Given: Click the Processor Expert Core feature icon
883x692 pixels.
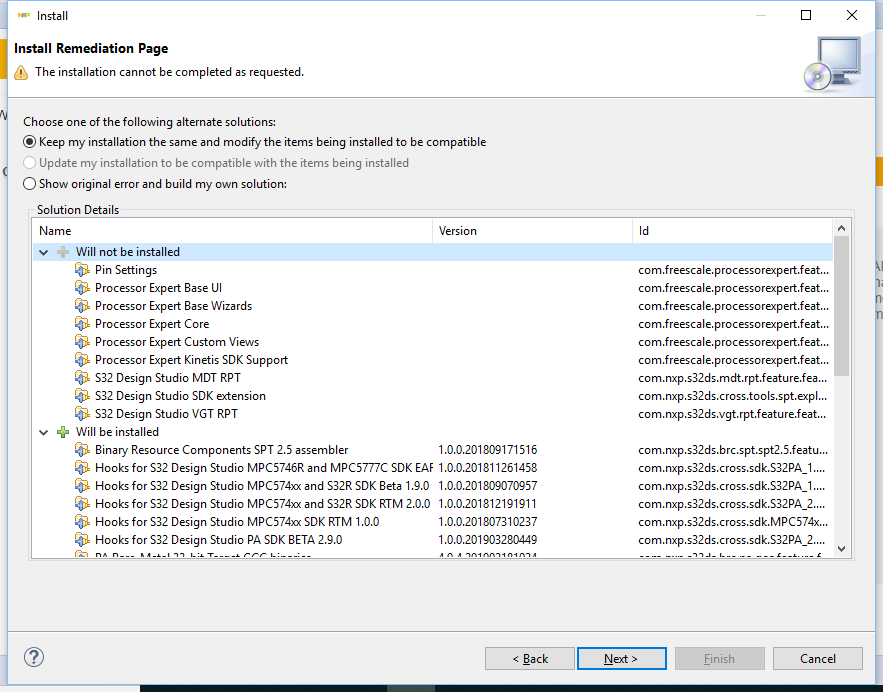Looking at the screenshot, I should click(82, 324).
